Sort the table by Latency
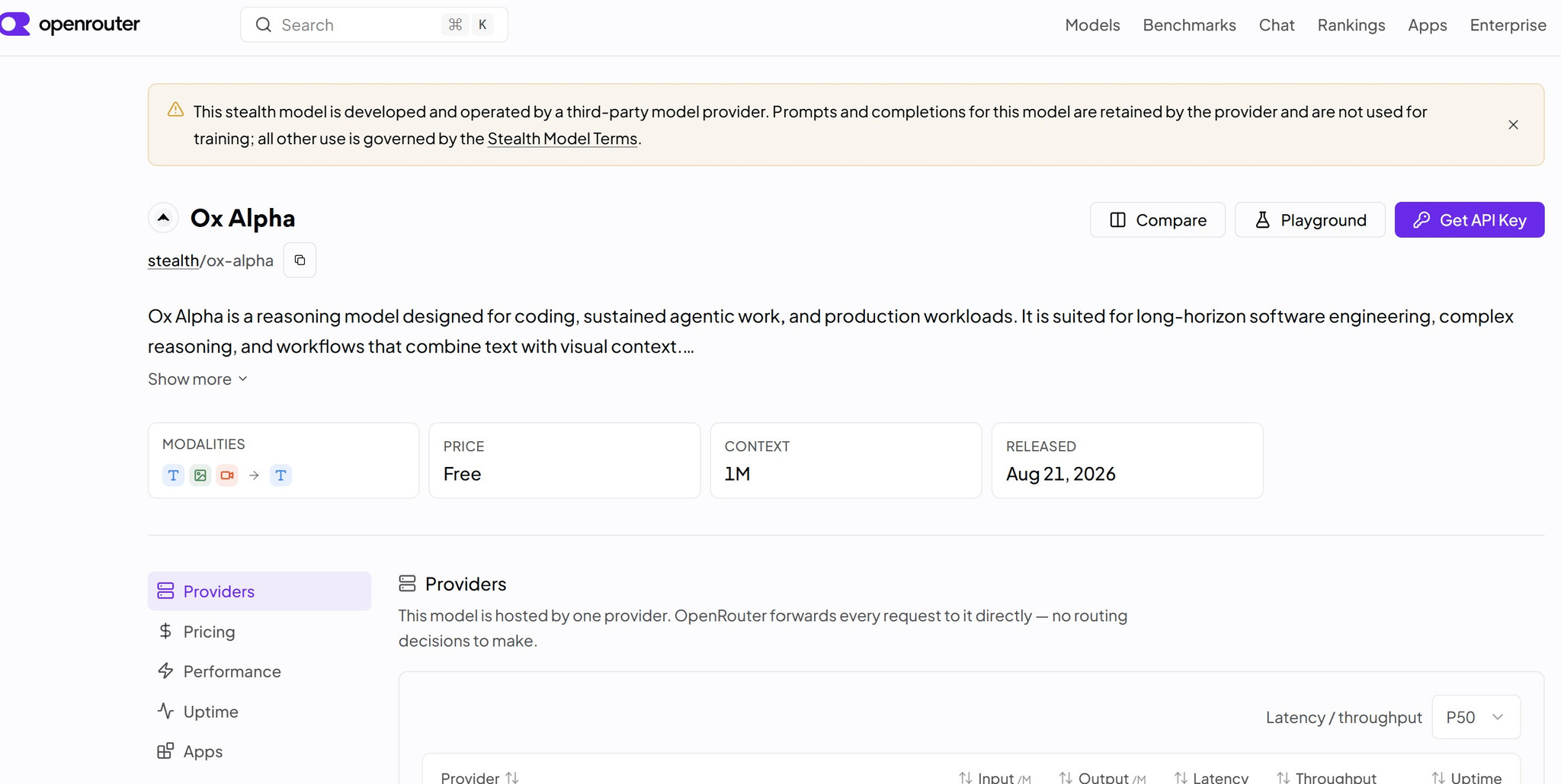This screenshot has height=784, width=1561. [x=1211, y=777]
